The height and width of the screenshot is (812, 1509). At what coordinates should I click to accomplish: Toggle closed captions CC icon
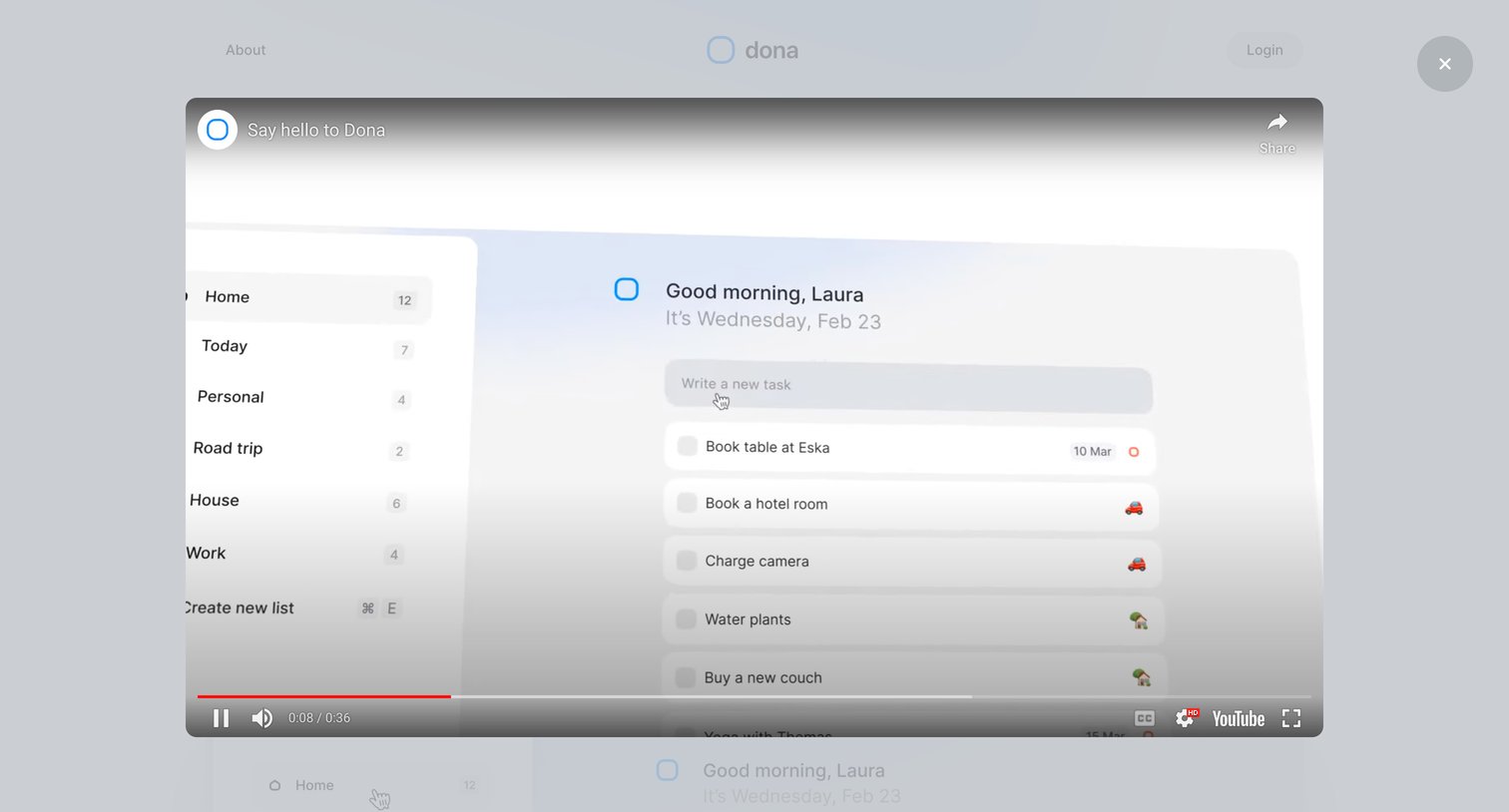[x=1145, y=718]
